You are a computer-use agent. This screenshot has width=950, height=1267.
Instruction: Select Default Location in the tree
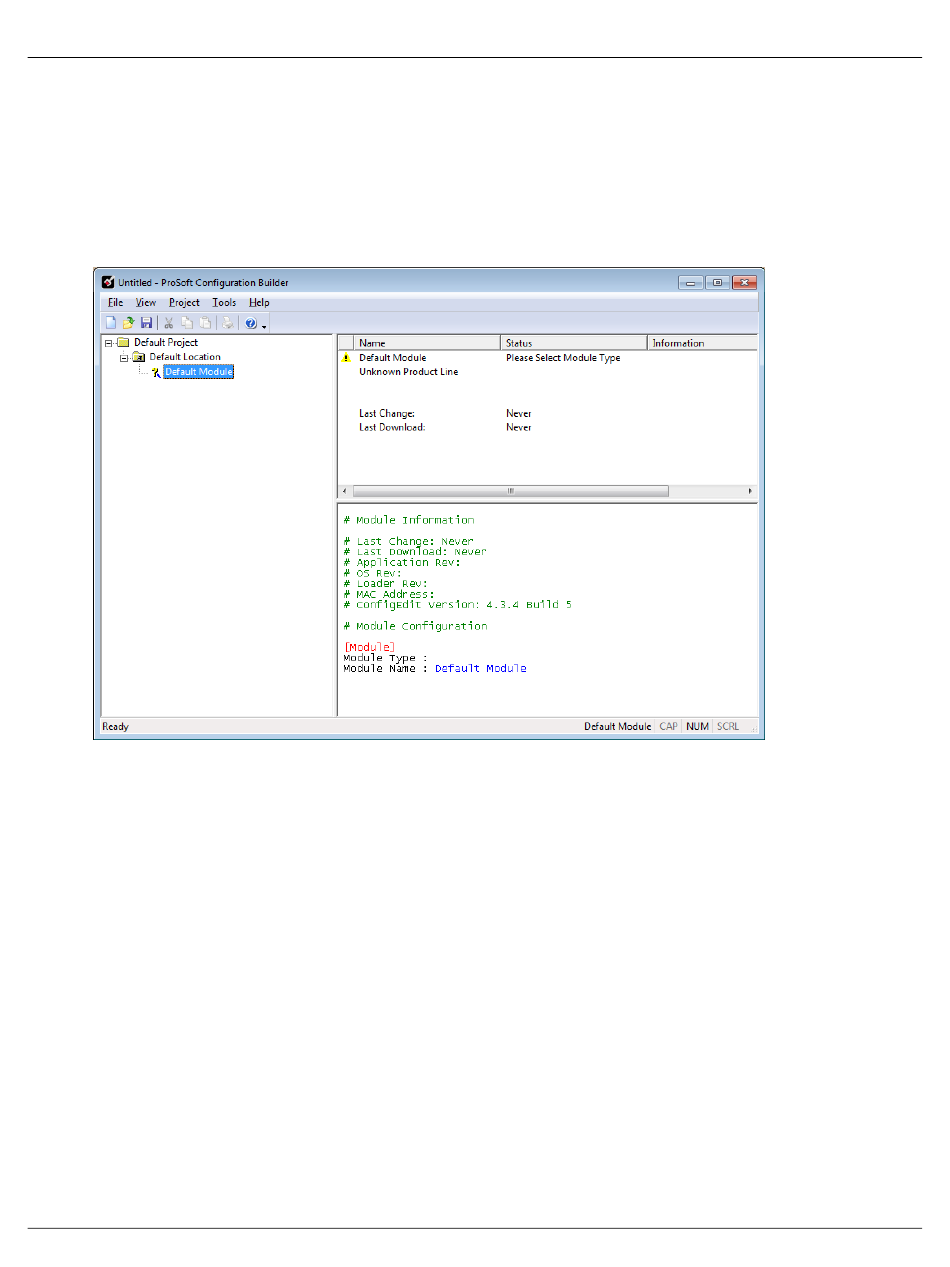coord(185,357)
